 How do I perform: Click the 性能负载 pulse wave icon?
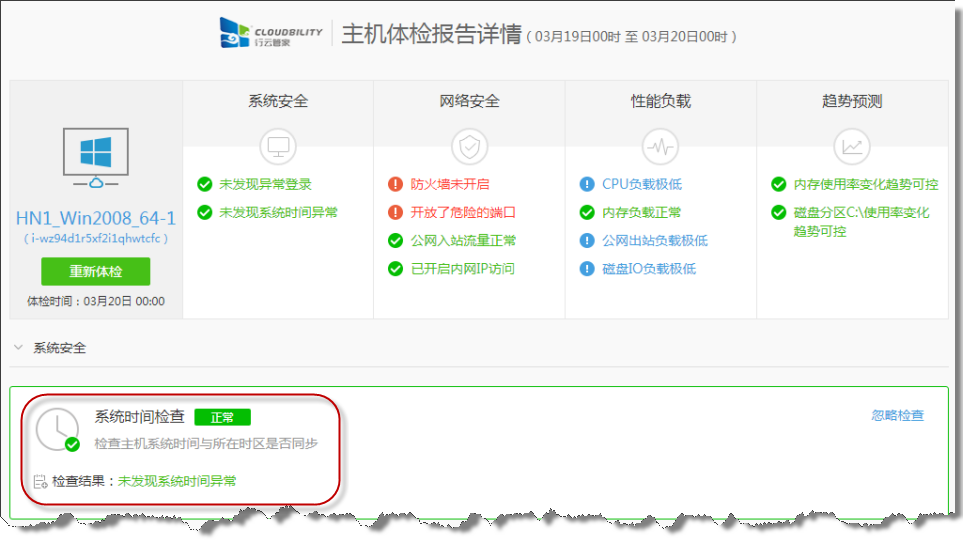coord(660,146)
